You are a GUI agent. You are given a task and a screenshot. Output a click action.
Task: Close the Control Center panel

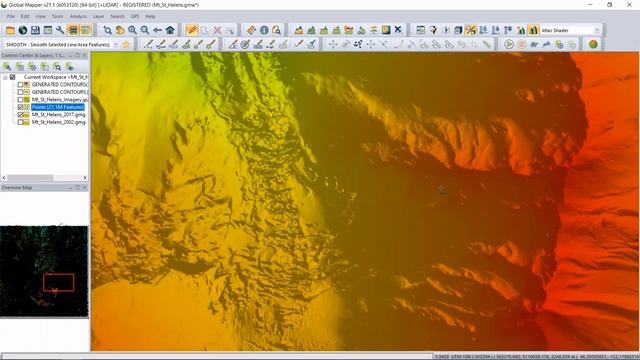(84, 55)
